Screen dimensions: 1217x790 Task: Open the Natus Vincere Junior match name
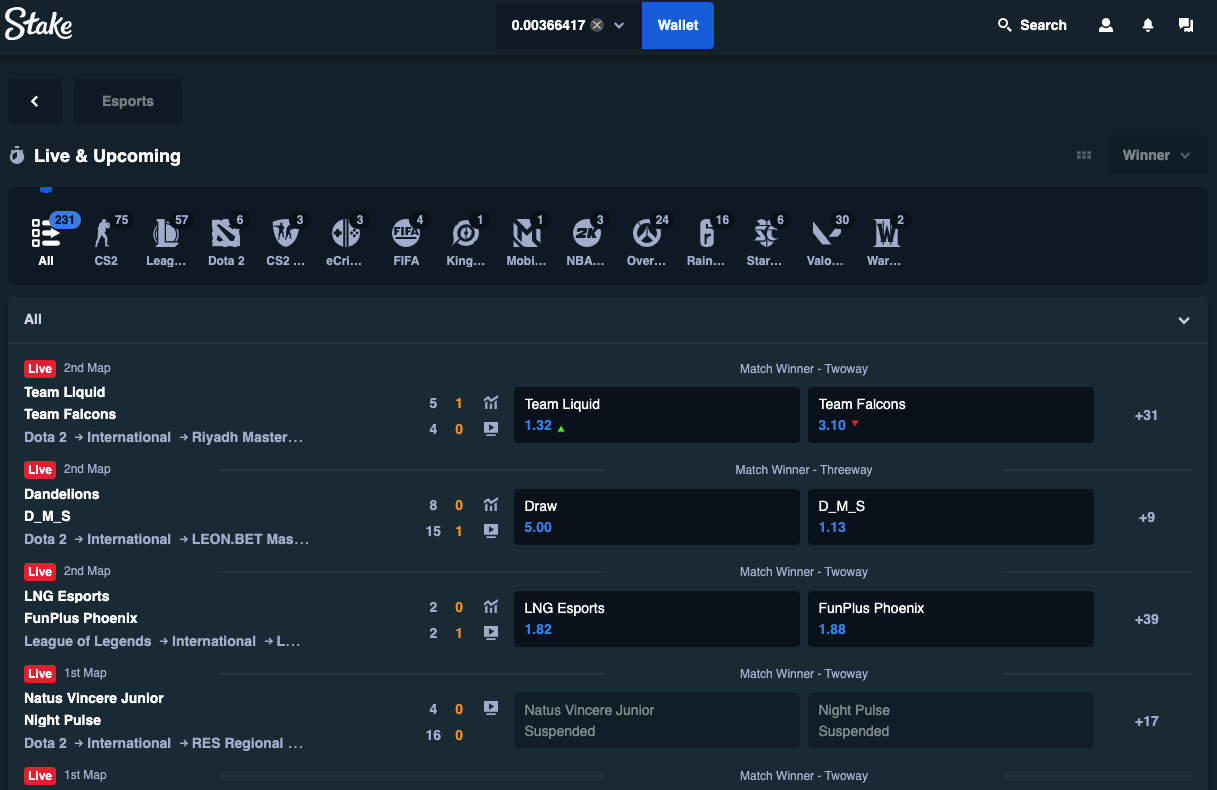(94, 698)
